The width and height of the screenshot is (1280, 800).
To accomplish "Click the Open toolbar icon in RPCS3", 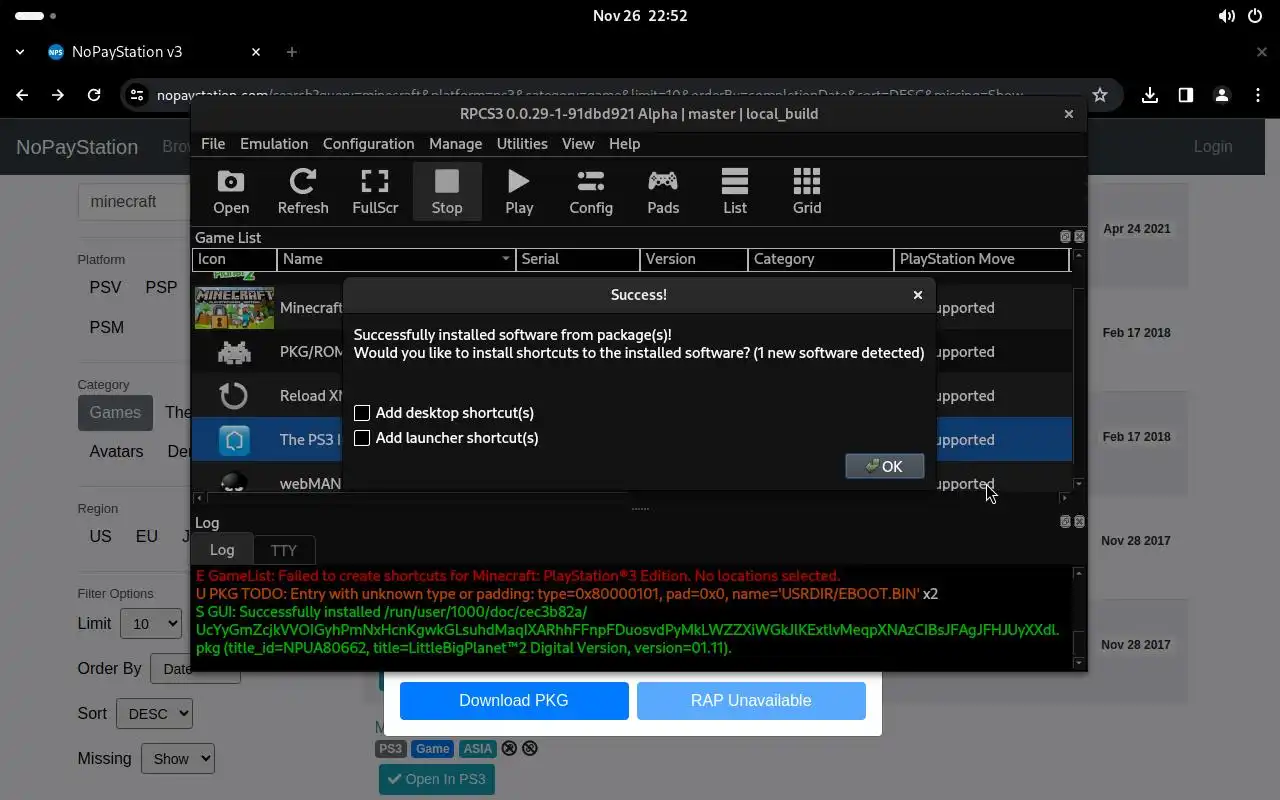I will pyautogui.click(x=231, y=191).
